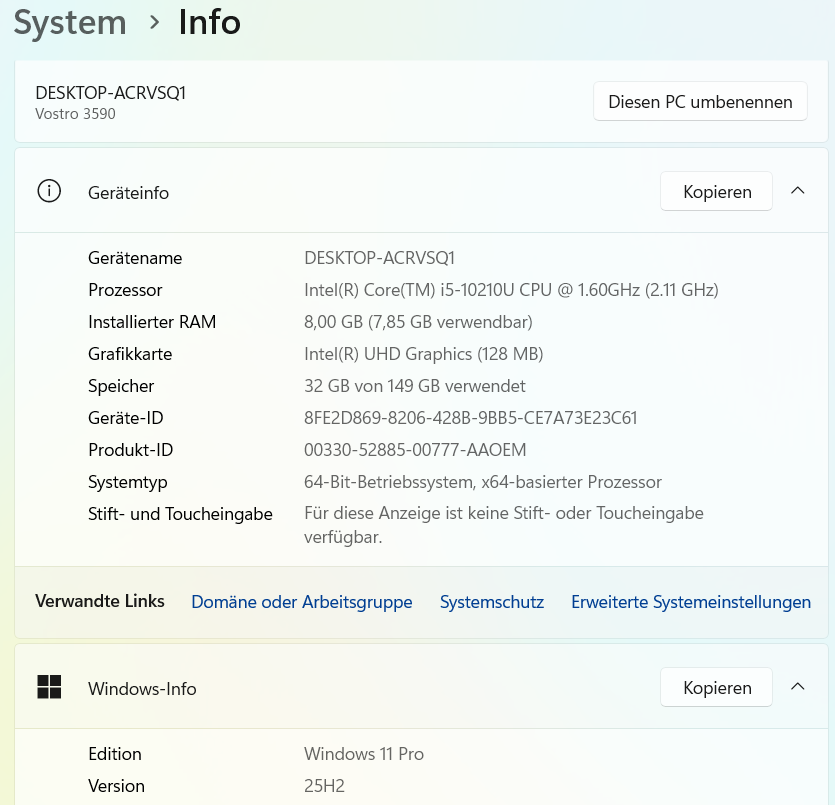
Task: Open Domäne oder Arbeitsgruppe link
Action: [x=301, y=602]
